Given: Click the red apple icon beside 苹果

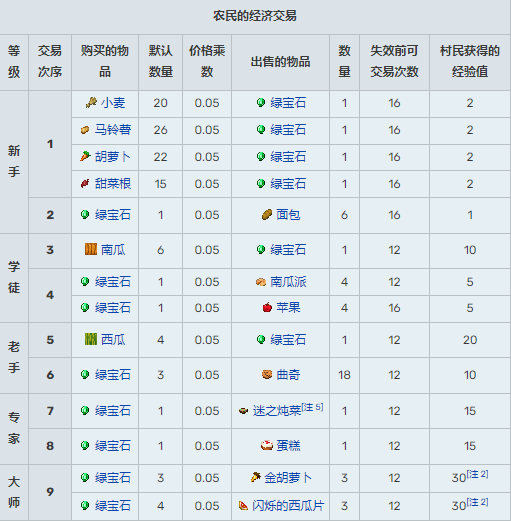Looking at the screenshot, I should [267, 307].
